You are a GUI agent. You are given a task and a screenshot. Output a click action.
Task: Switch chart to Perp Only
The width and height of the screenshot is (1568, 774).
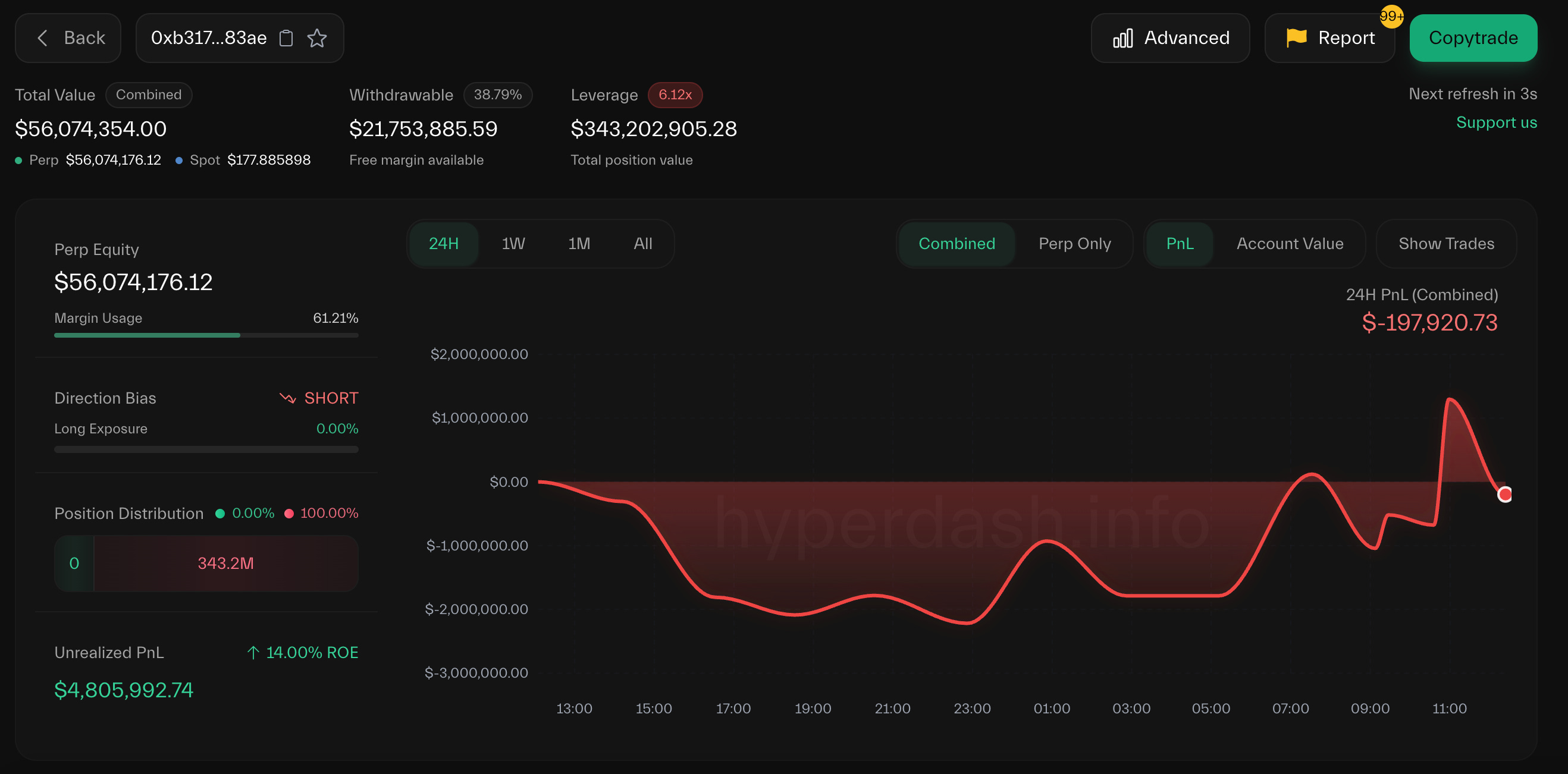pos(1074,243)
